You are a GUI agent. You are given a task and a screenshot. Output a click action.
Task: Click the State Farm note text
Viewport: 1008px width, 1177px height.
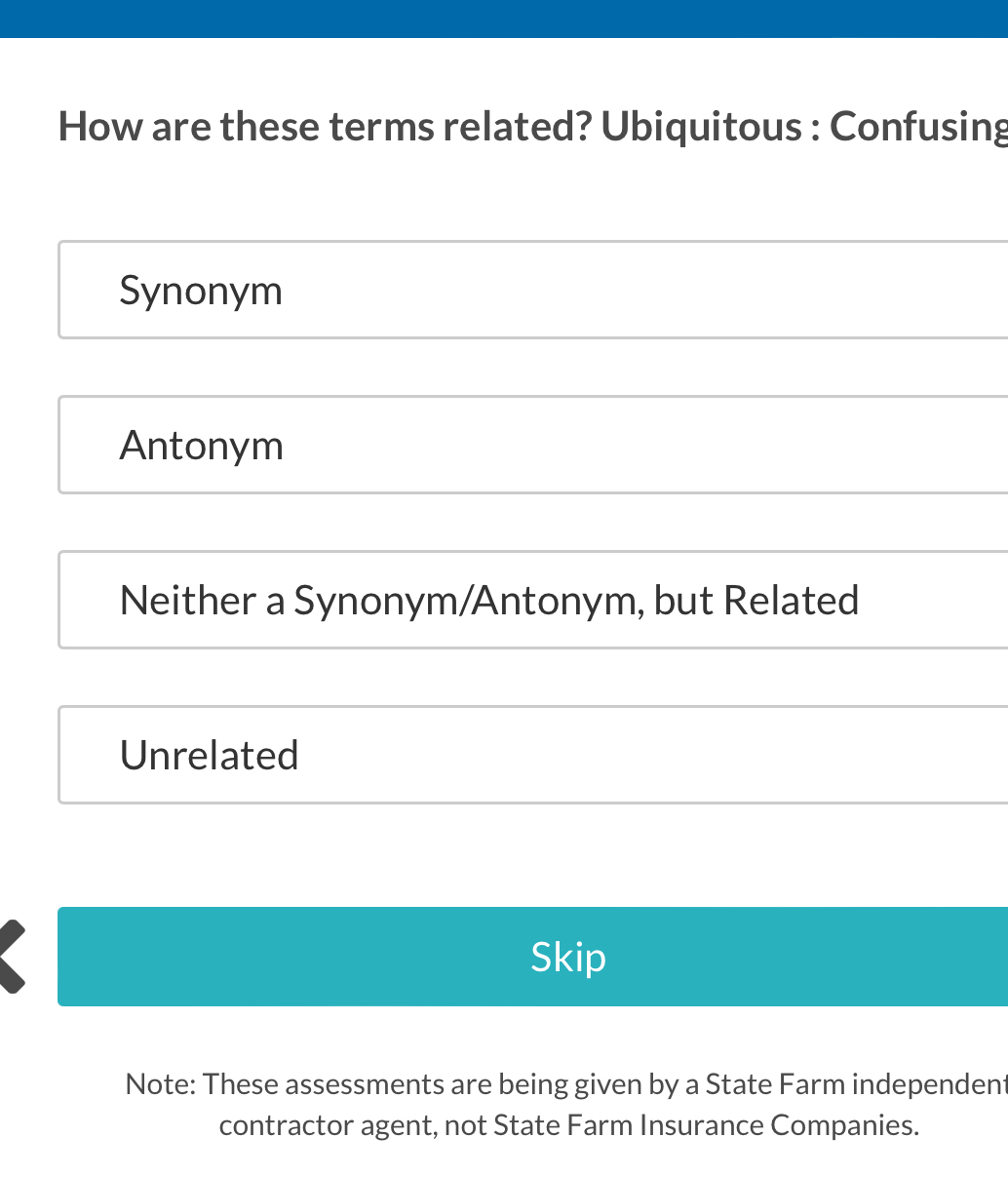pyautogui.click(x=565, y=1084)
